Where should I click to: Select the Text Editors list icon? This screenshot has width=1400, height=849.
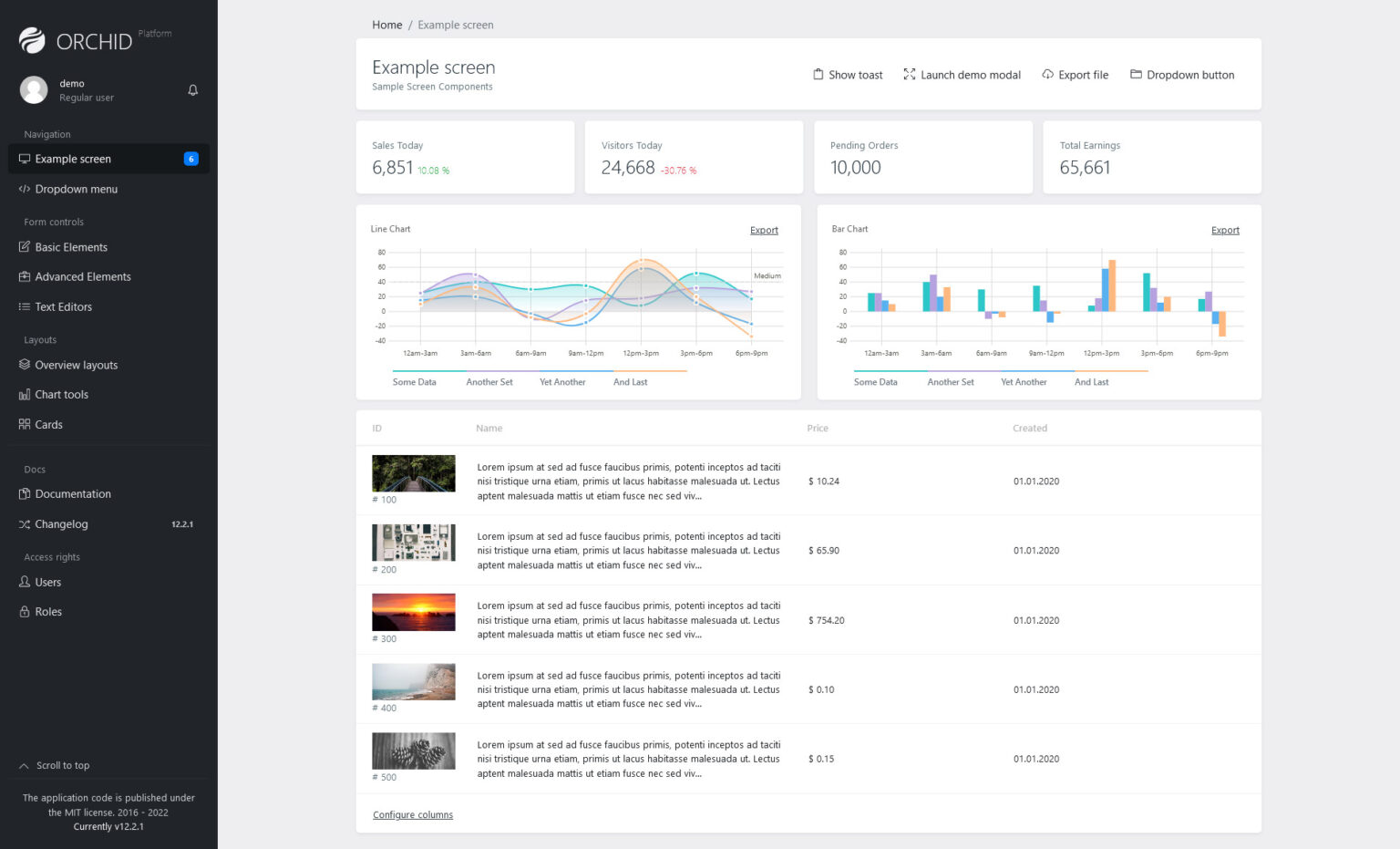25,306
